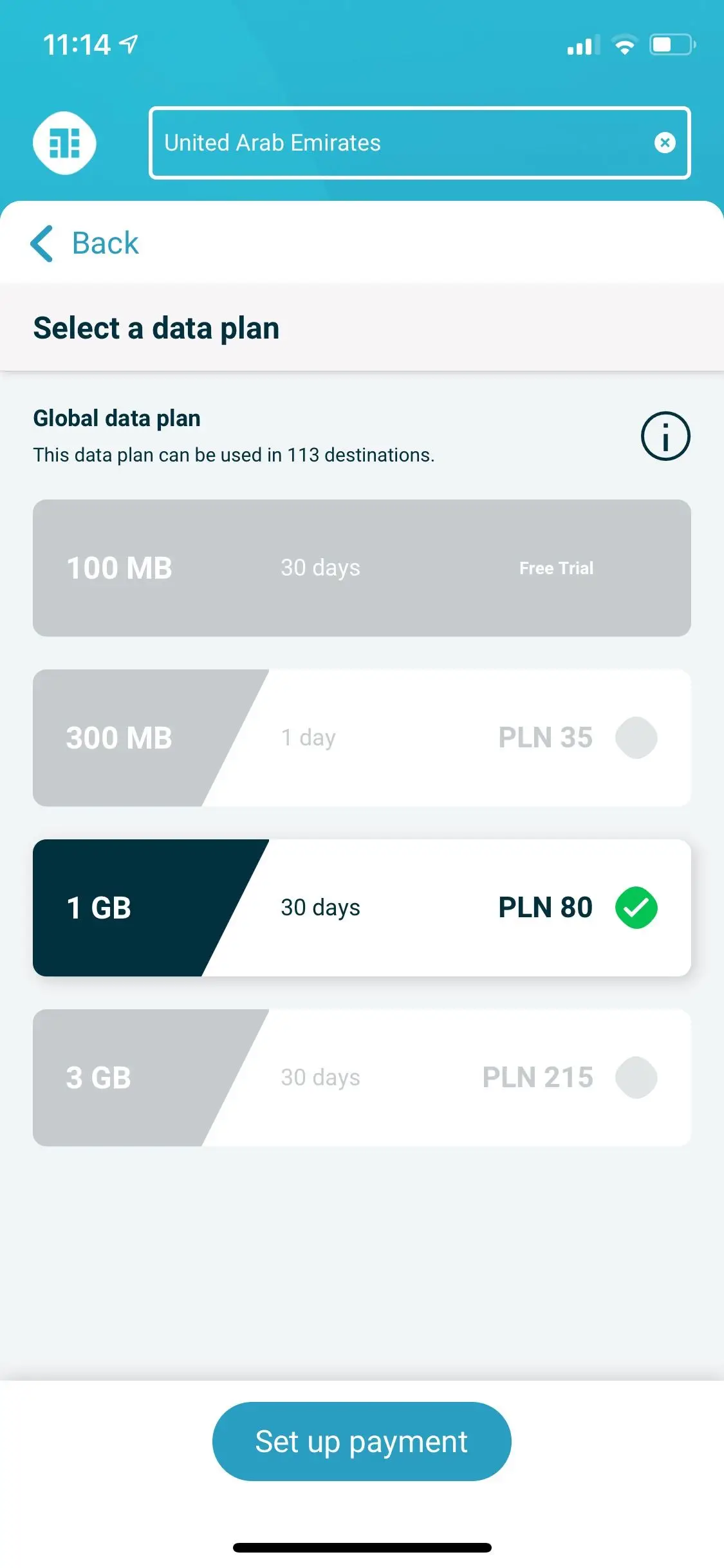
Task: Clear the United Arab Emirates search field
Action: pyautogui.click(x=665, y=143)
